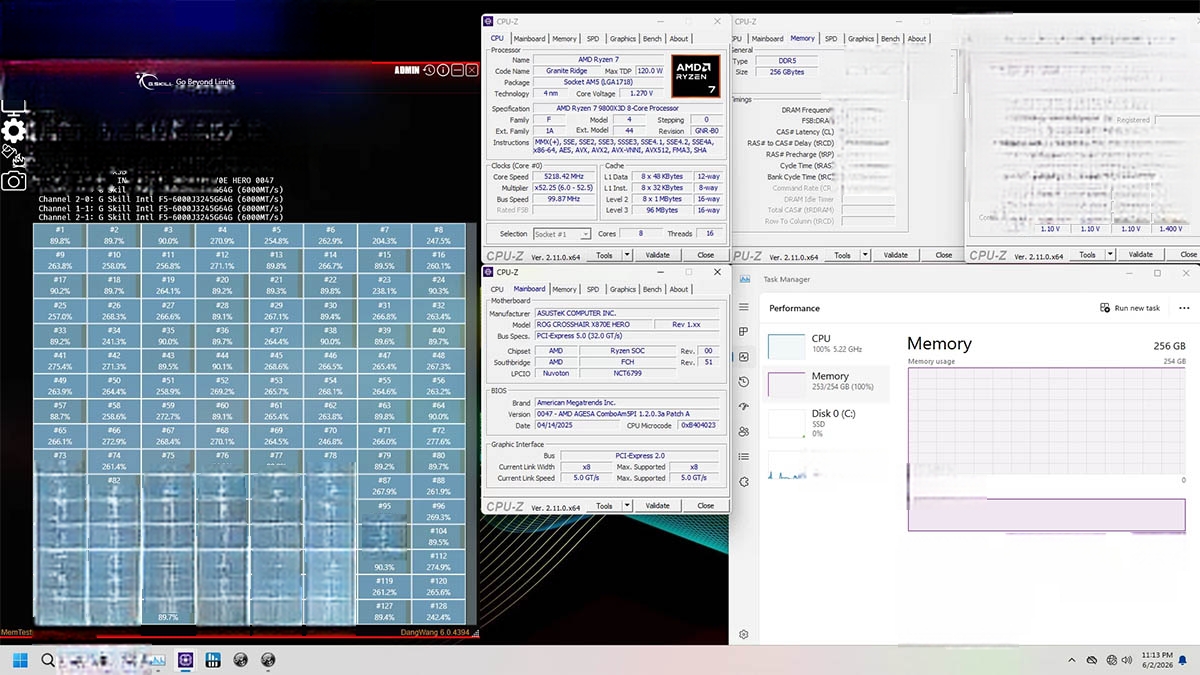Open the history clock icon in G.Skill app
This screenshot has height=675, width=1200.
tap(429, 70)
